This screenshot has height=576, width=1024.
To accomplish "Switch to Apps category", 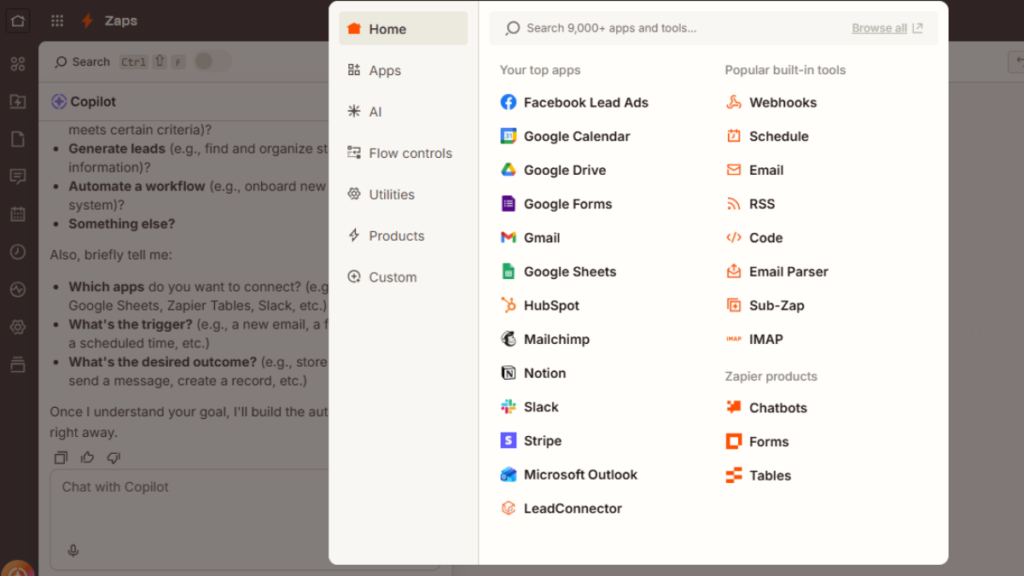I will pos(403,71).
